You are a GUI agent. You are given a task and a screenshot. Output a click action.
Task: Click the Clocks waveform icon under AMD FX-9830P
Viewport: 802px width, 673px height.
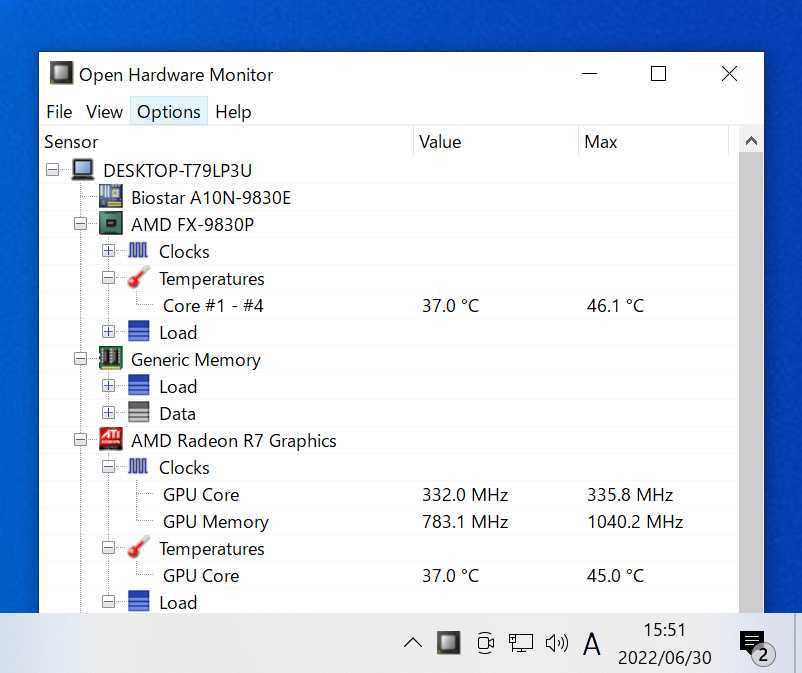pos(138,251)
